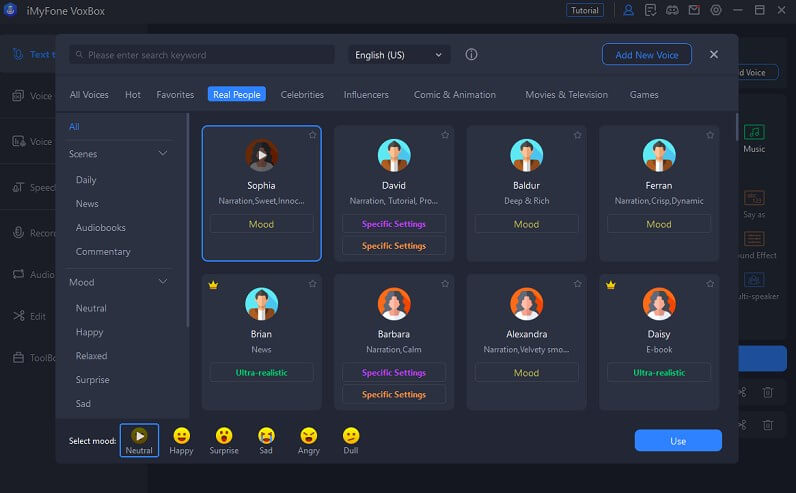The width and height of the screenshot is (796, 493).
Task: Select Alexandra voice avatar
Action: click(x=526, y=304)
